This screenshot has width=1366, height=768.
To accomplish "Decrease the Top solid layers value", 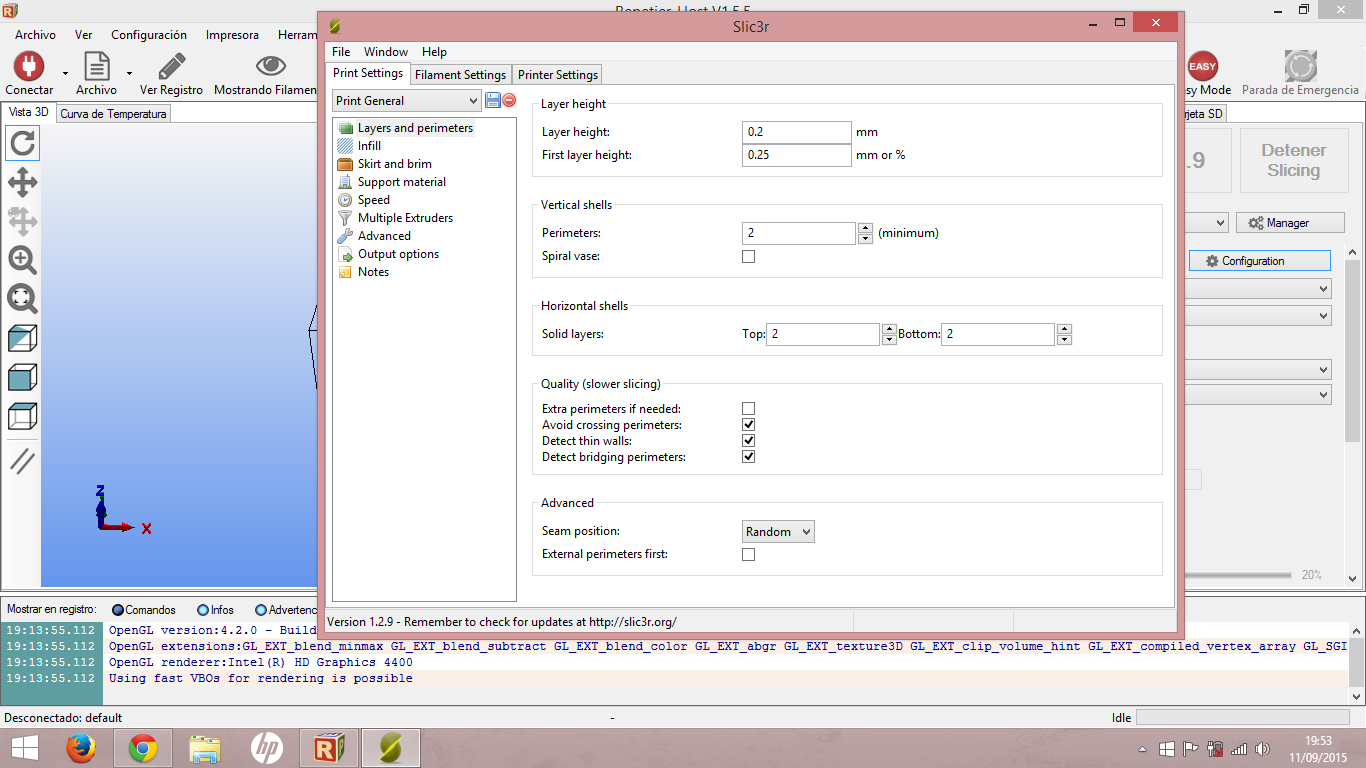I will (x=889, y=340).
